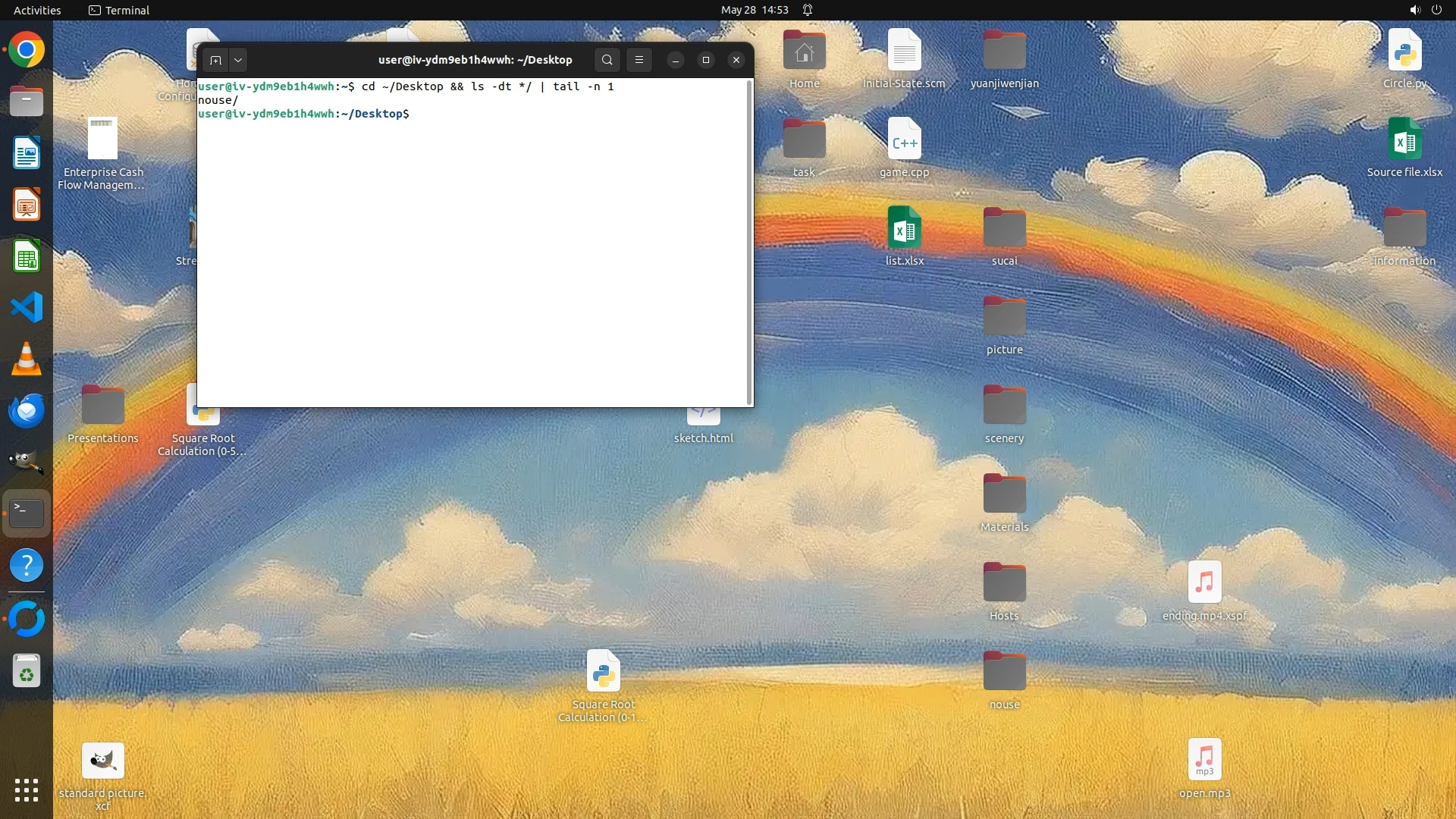Screen dimensions: 1456x819
Task: Click the terminal vertical scrollbar
Action: click(749, 243)
